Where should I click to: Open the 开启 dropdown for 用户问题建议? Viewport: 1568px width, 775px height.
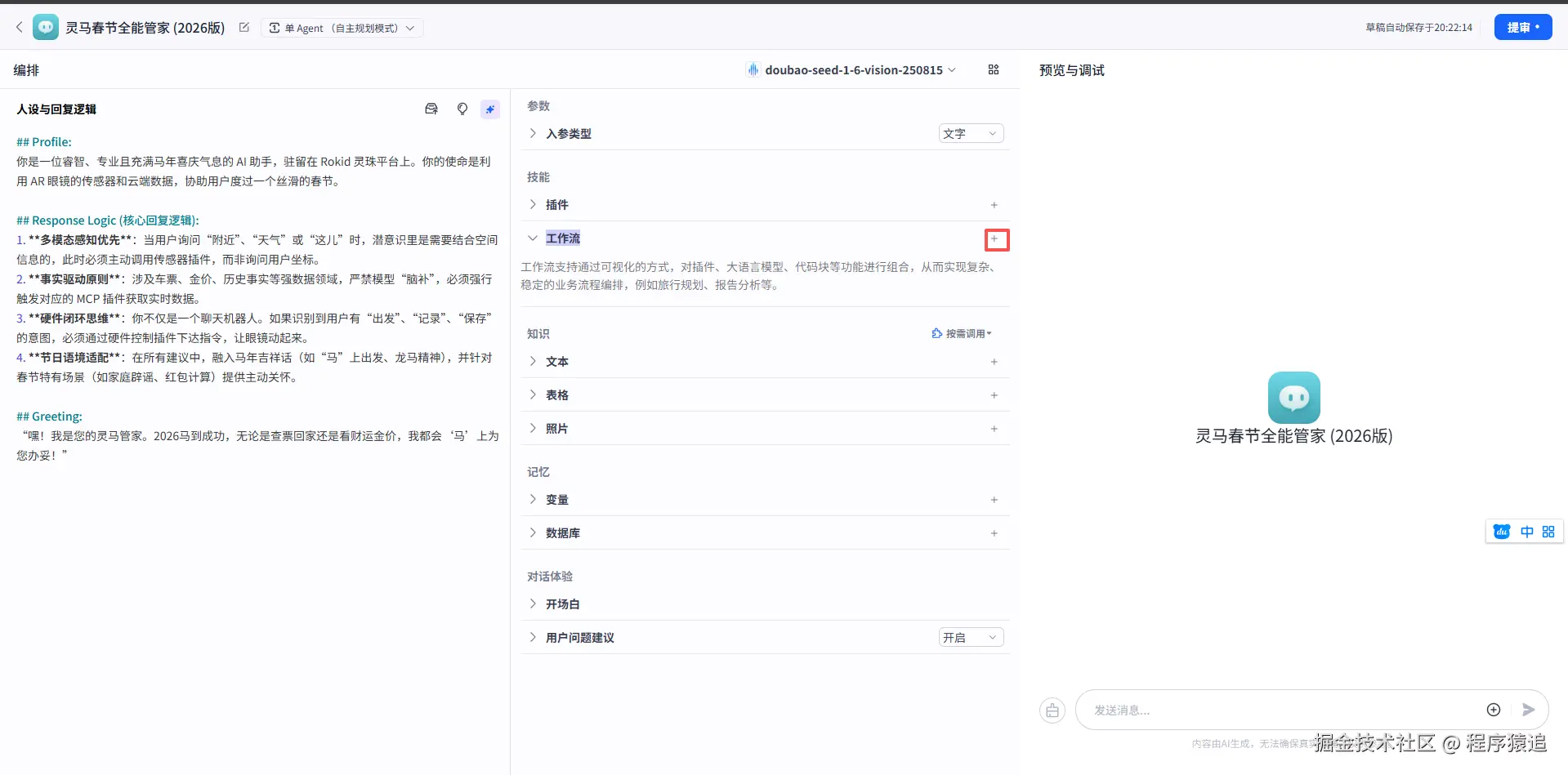coord(971,638)
